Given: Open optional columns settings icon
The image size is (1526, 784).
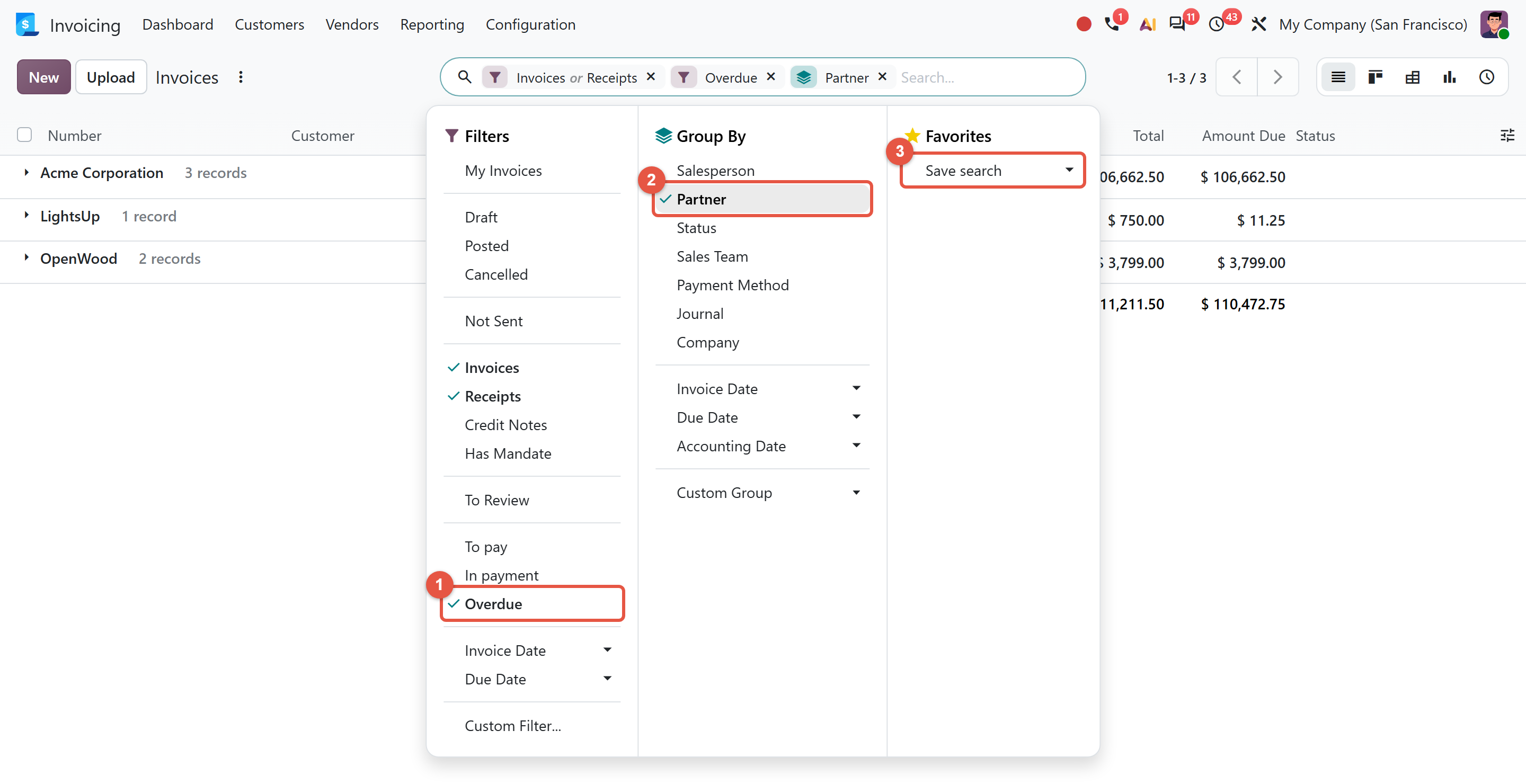Looking at the screenshot, I should [1507, 136].
